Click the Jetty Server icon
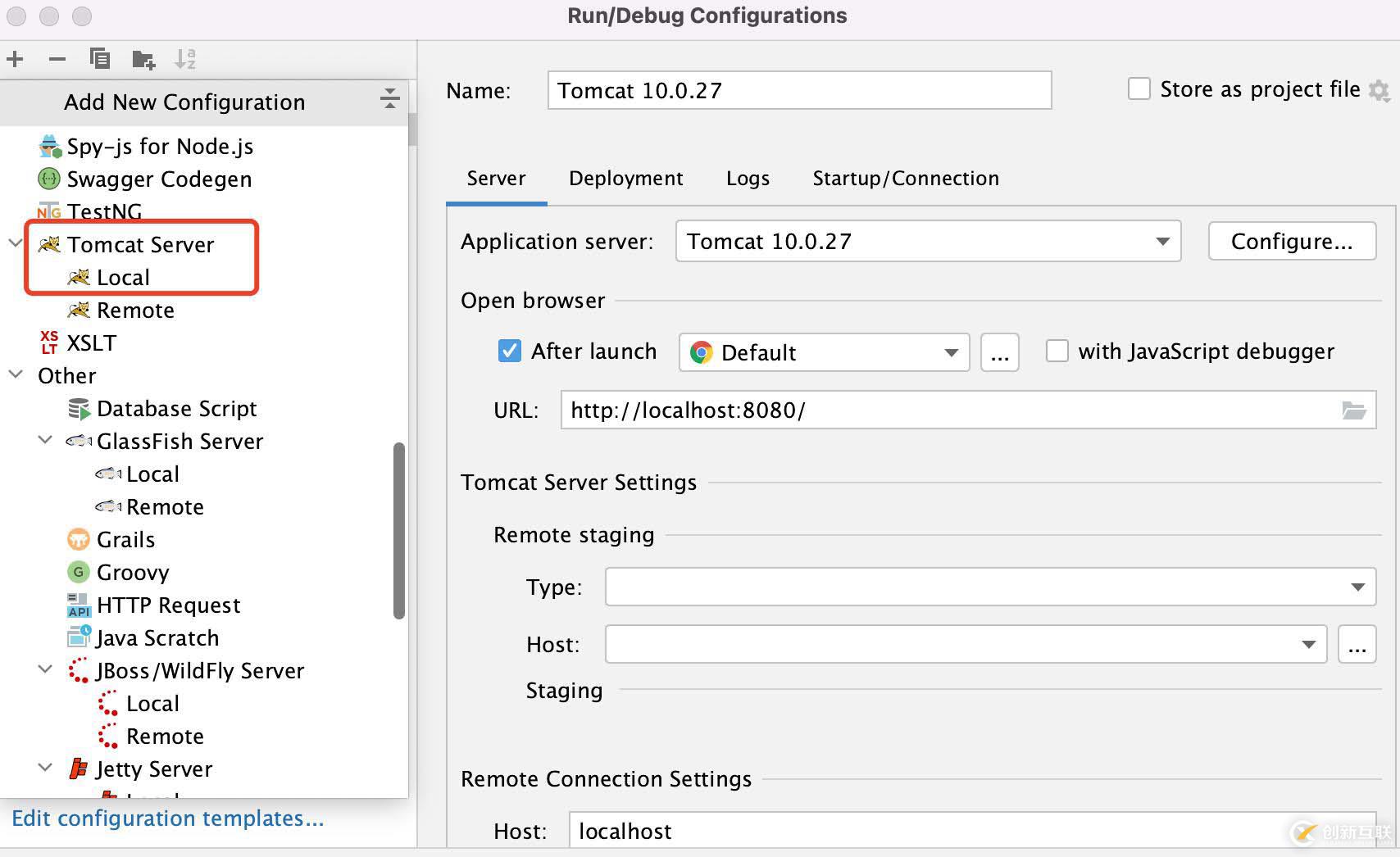This screenshot has height=857, width=1400. tap(79, 769)
